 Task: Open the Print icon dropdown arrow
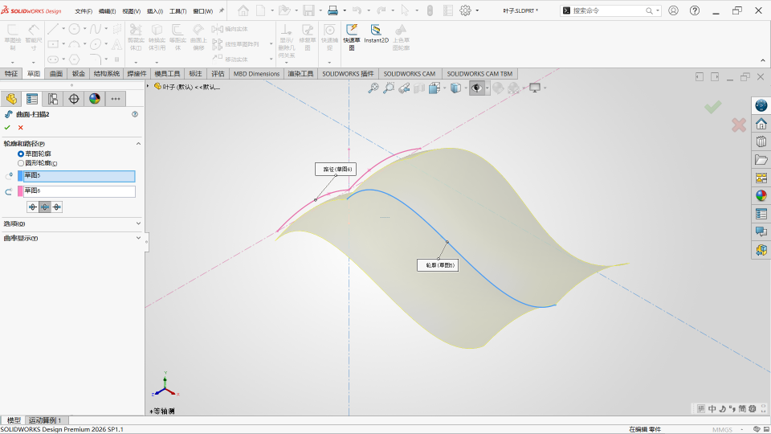pyautogui.click(x=344, y=10)
